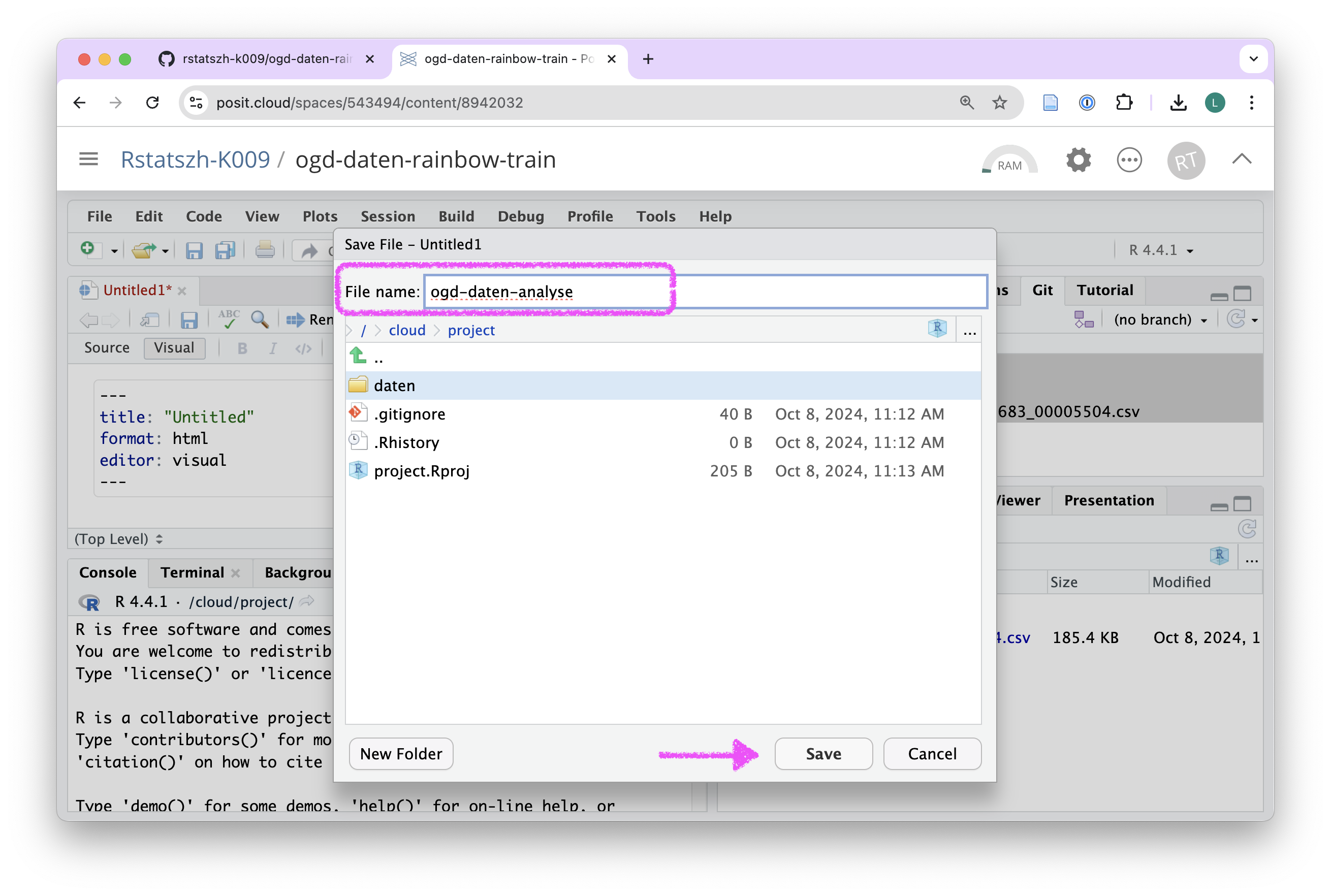Close the Untitled1 document tab

182,291
